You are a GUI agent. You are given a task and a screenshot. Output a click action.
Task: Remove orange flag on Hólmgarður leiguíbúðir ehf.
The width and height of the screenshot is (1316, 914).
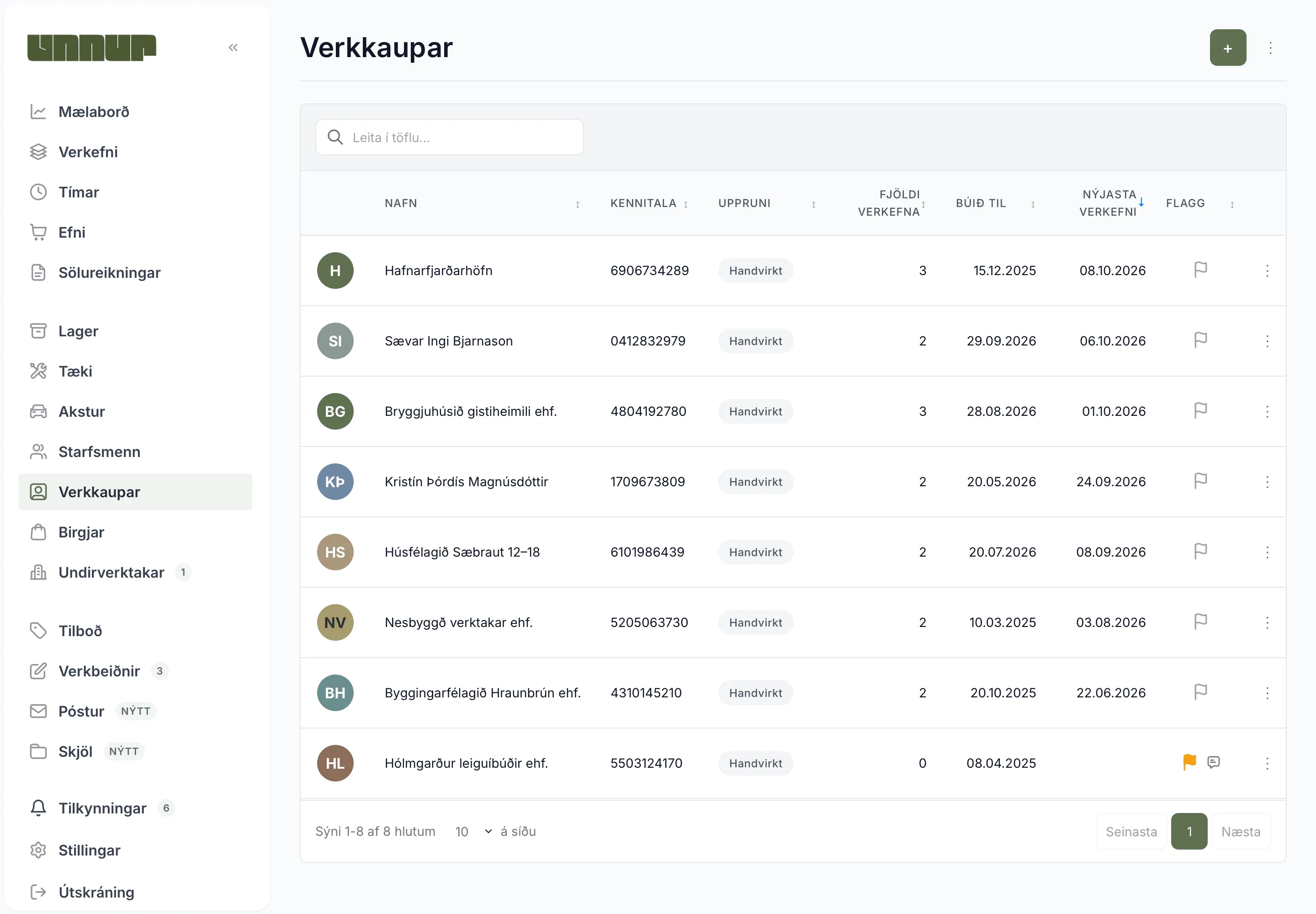1189,762
